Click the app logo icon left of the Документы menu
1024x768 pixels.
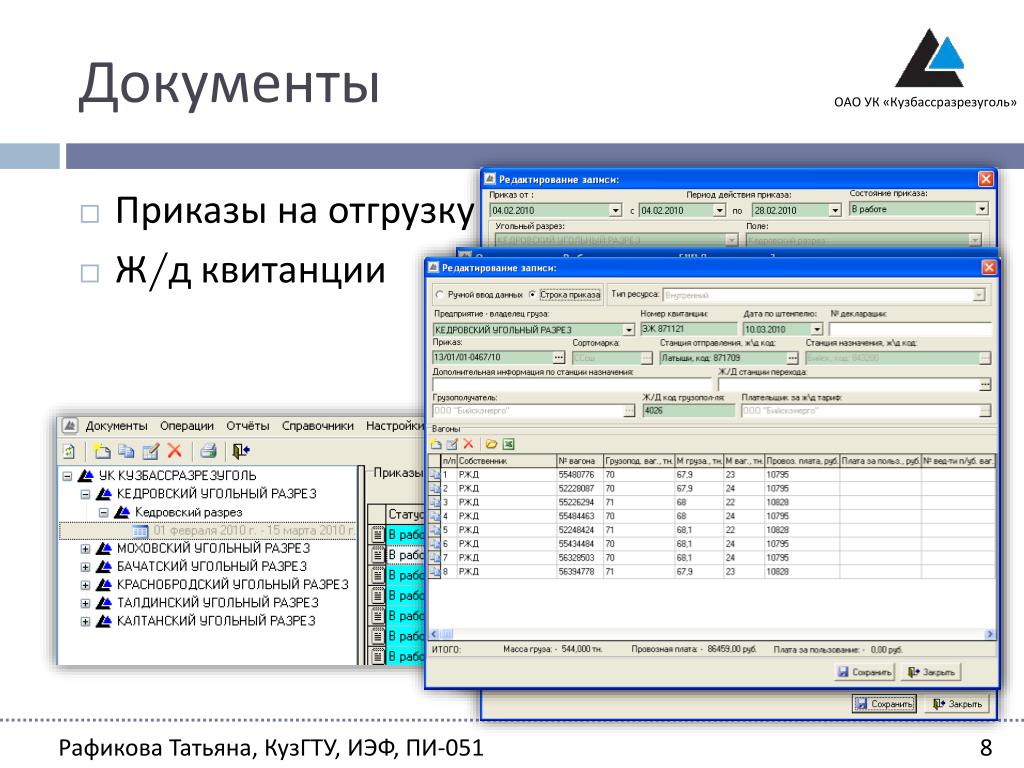[x=70, y=426]
